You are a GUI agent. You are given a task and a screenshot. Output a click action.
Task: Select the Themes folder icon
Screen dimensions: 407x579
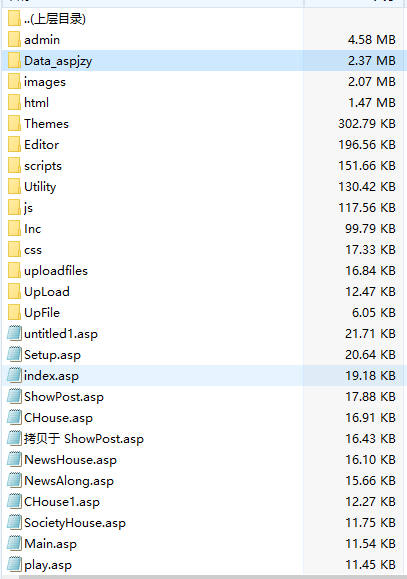coord(14,123)
